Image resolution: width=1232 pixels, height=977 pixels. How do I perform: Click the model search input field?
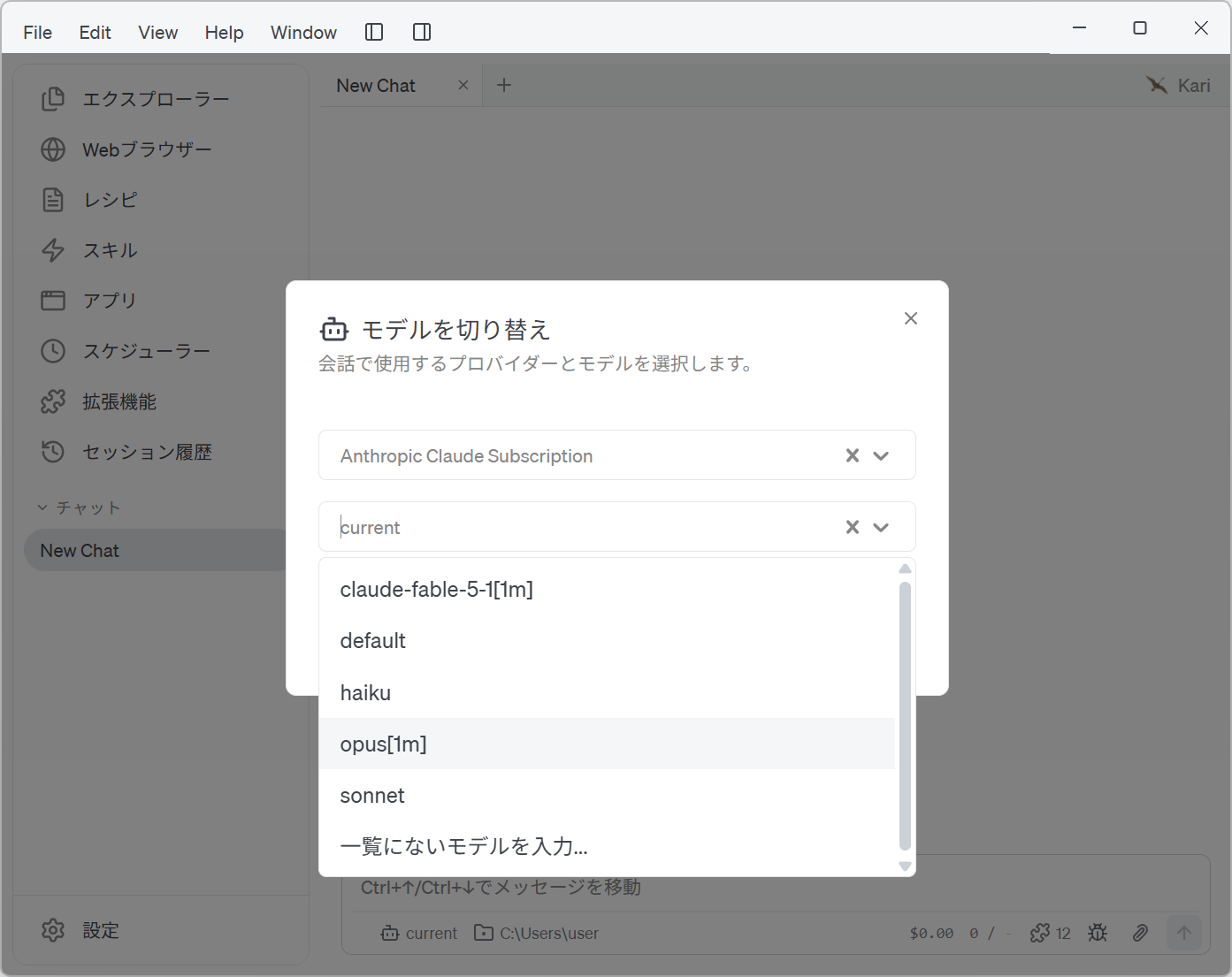pos(584,527)
